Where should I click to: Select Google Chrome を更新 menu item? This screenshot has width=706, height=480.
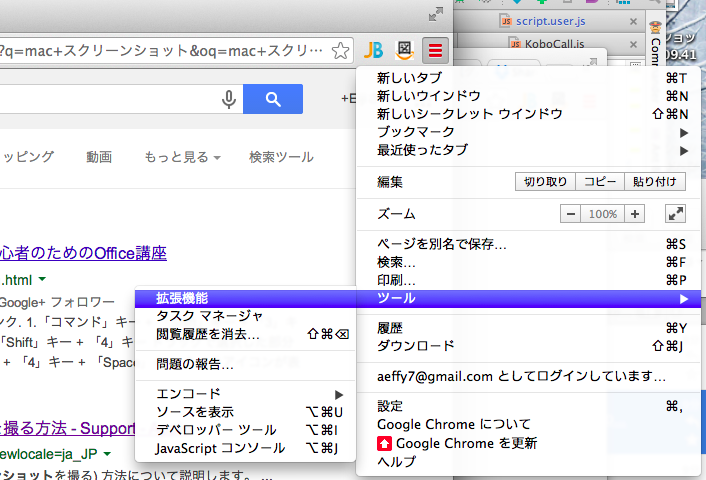[529, 444]
